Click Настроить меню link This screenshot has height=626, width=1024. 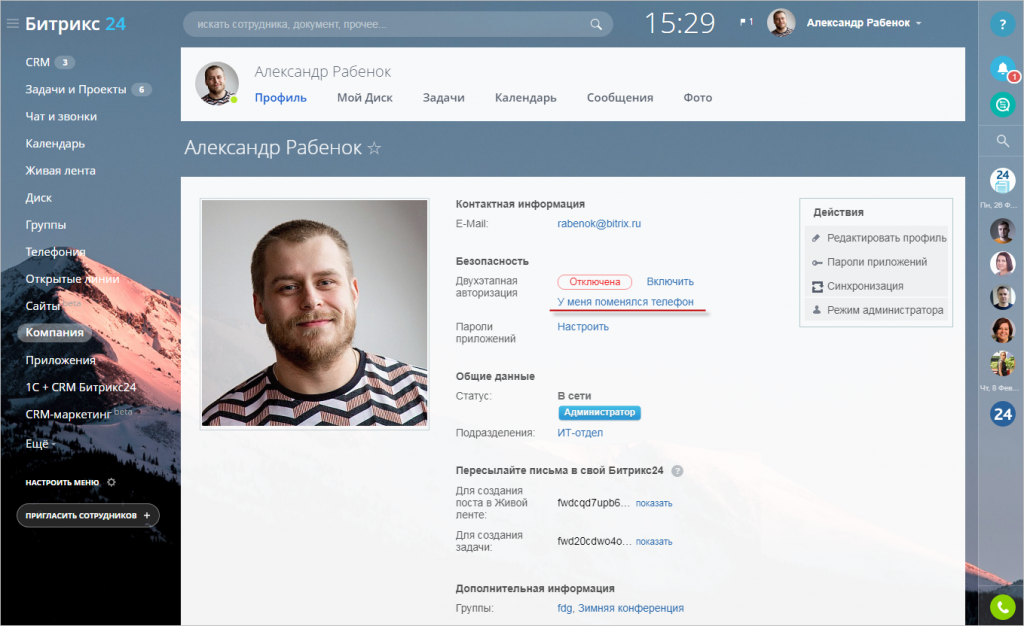(62, 482)
